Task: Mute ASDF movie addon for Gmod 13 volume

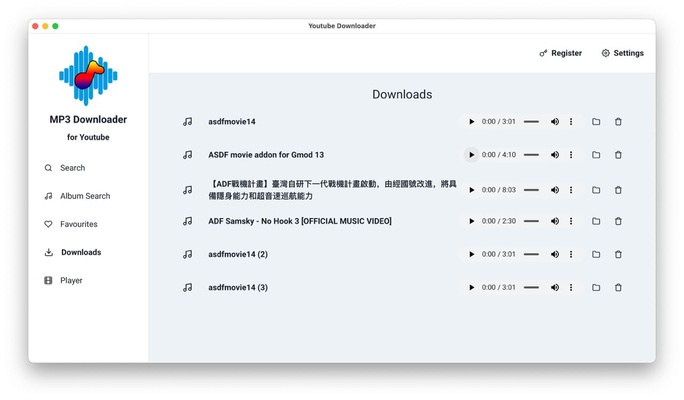Action: pos(554,155)
